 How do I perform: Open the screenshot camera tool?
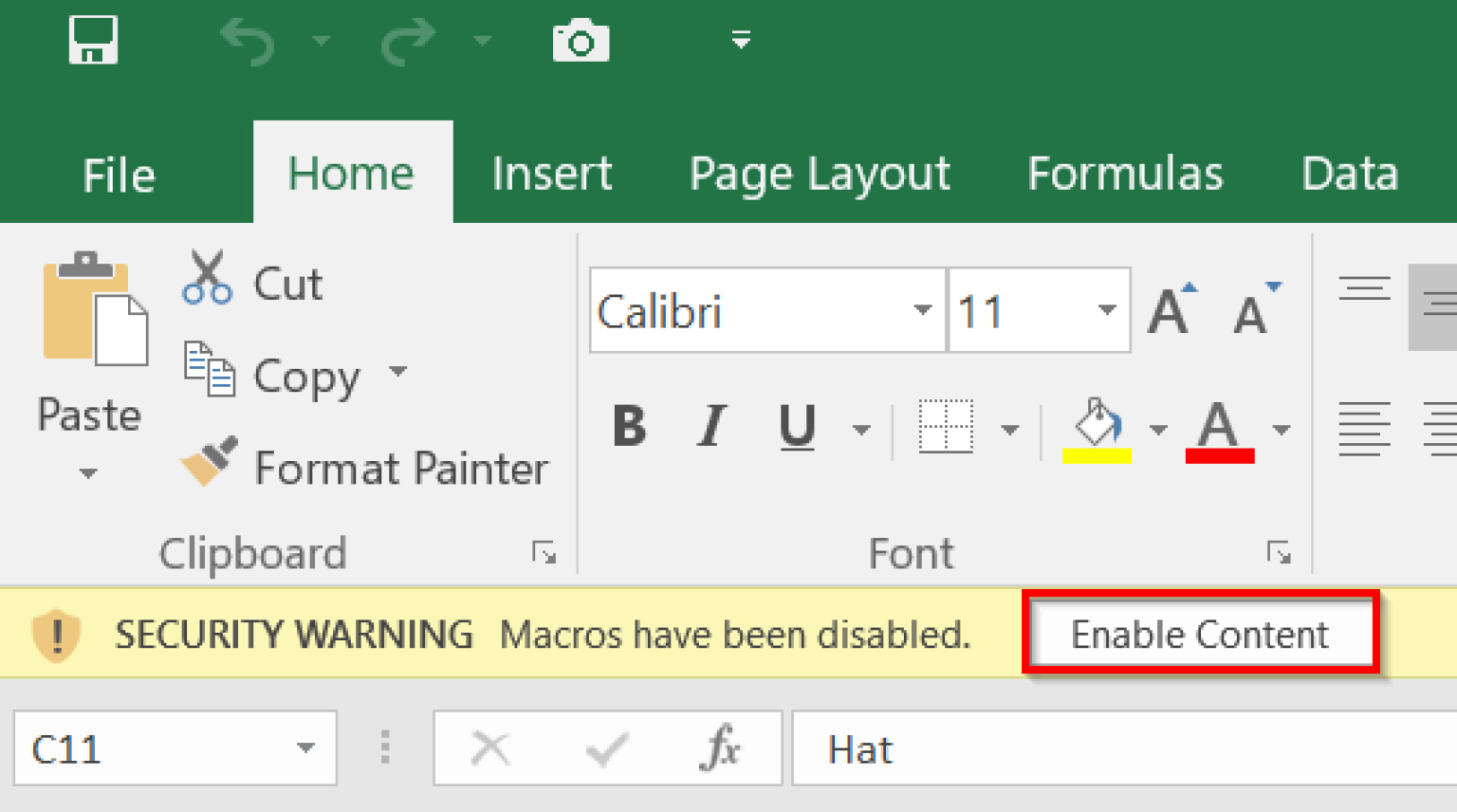[x=580, y=38]
